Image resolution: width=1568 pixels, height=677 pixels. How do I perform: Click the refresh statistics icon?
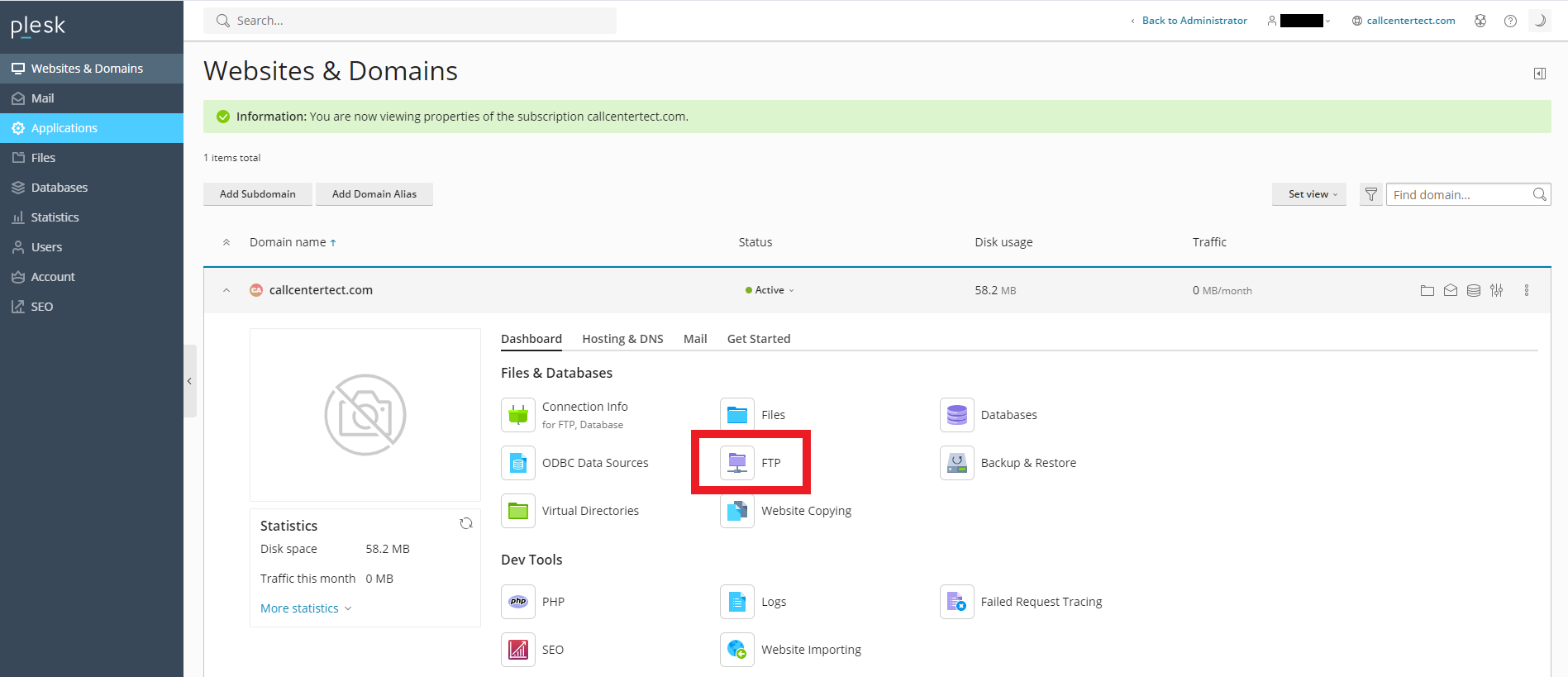point(466,523)
